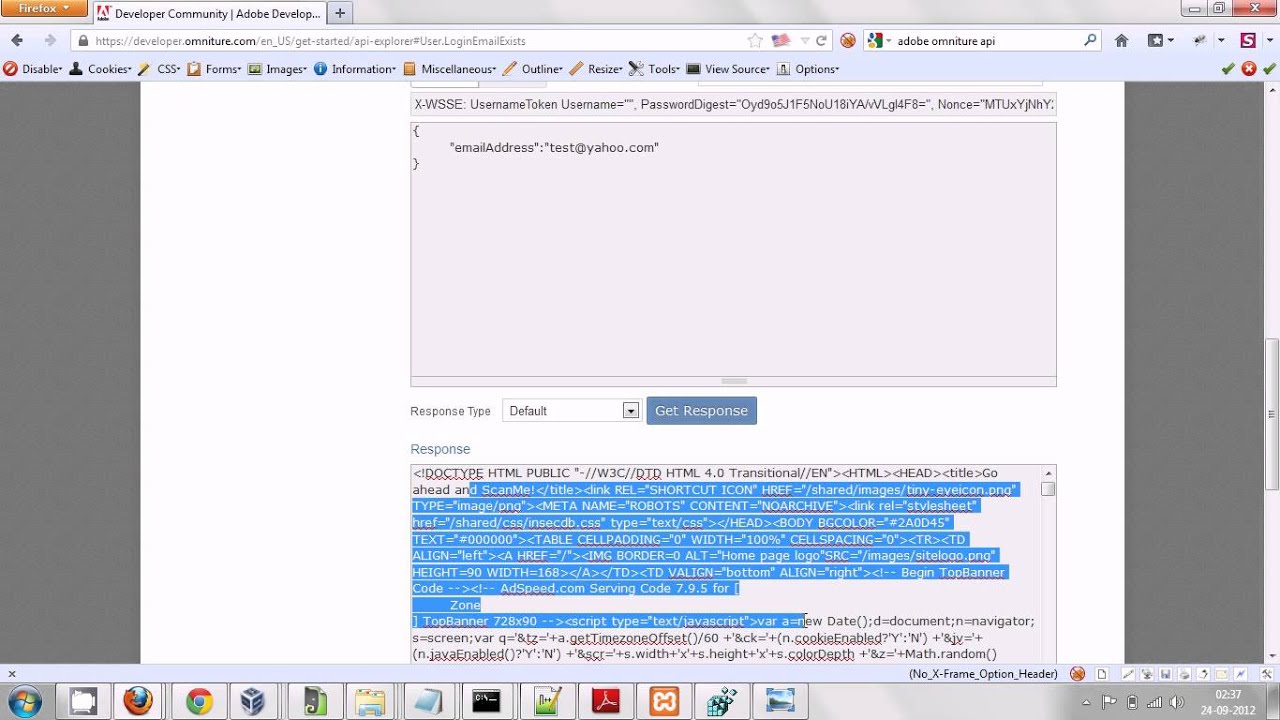This screenshot has width=1280, height=720.
Task: Click the Response Type label
Action: (450, 411)
